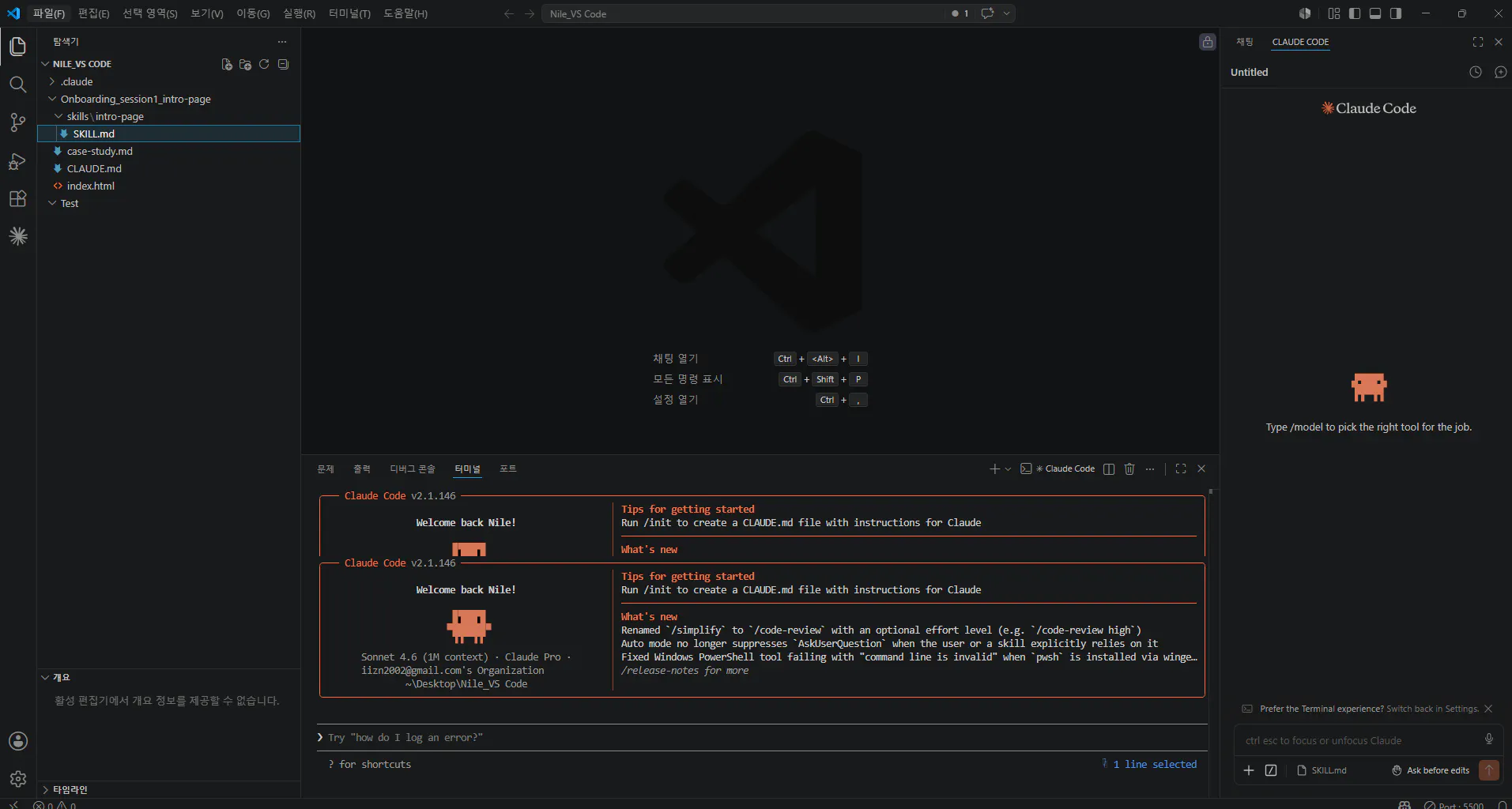Collapse the Onboarding_session1_intro-page folder
This screenshot has height=809, width=1512.
tap(168, 99)
